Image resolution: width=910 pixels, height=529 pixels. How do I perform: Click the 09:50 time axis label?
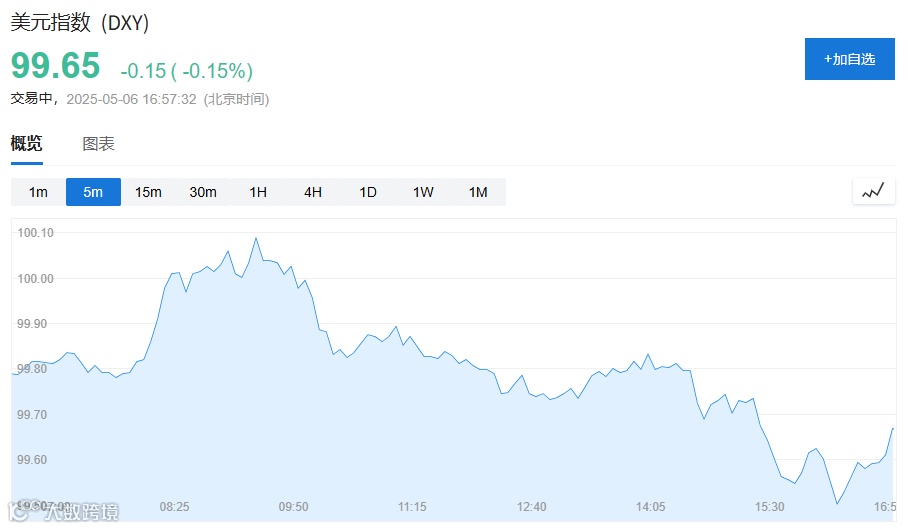click(294, 506)
